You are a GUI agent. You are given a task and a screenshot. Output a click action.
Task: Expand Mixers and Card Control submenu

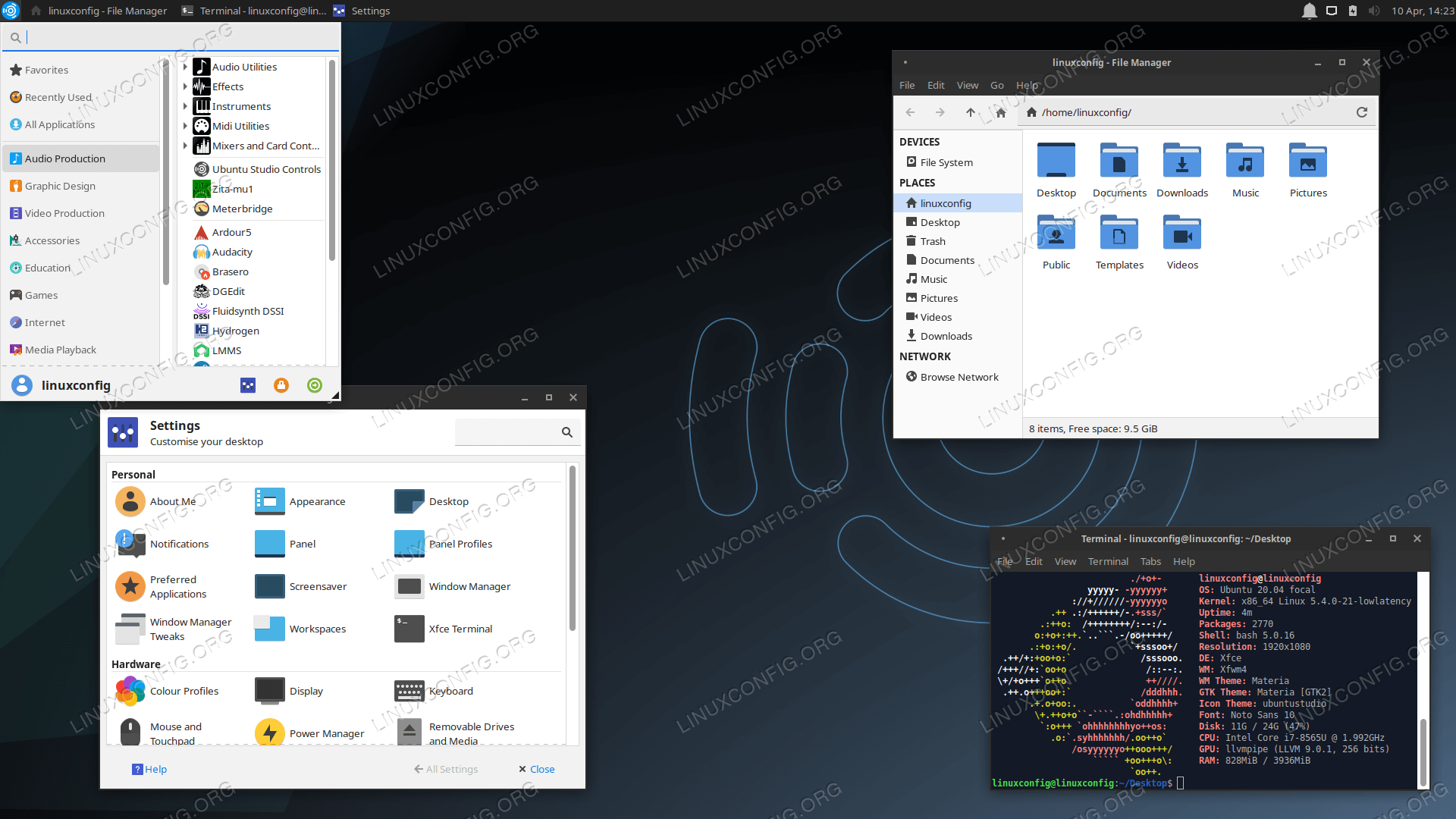pyautogui.click(x=185, y=146)
